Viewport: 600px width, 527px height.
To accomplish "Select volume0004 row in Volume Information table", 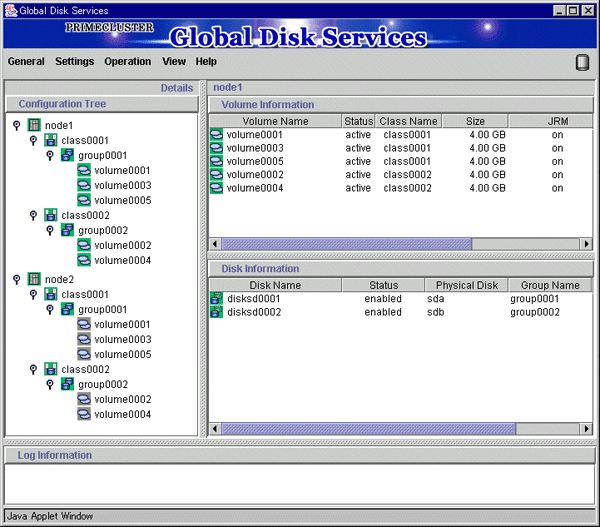I will pos(401,188).
